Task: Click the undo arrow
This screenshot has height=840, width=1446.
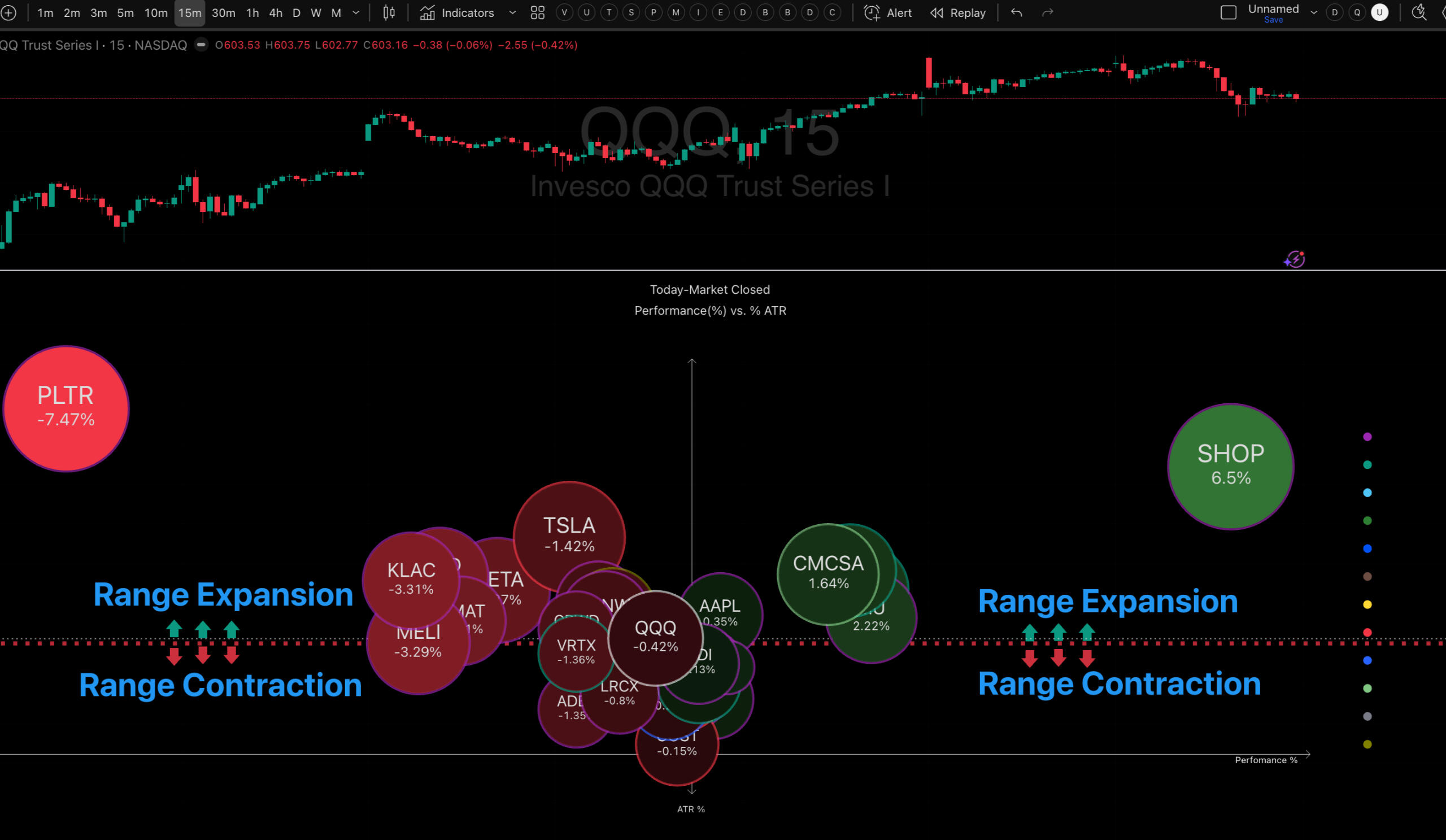Action: point(1016,12)
